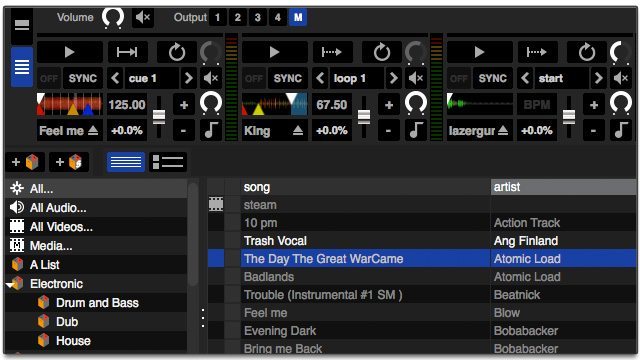Play the Feel me deck

[70, 52]
